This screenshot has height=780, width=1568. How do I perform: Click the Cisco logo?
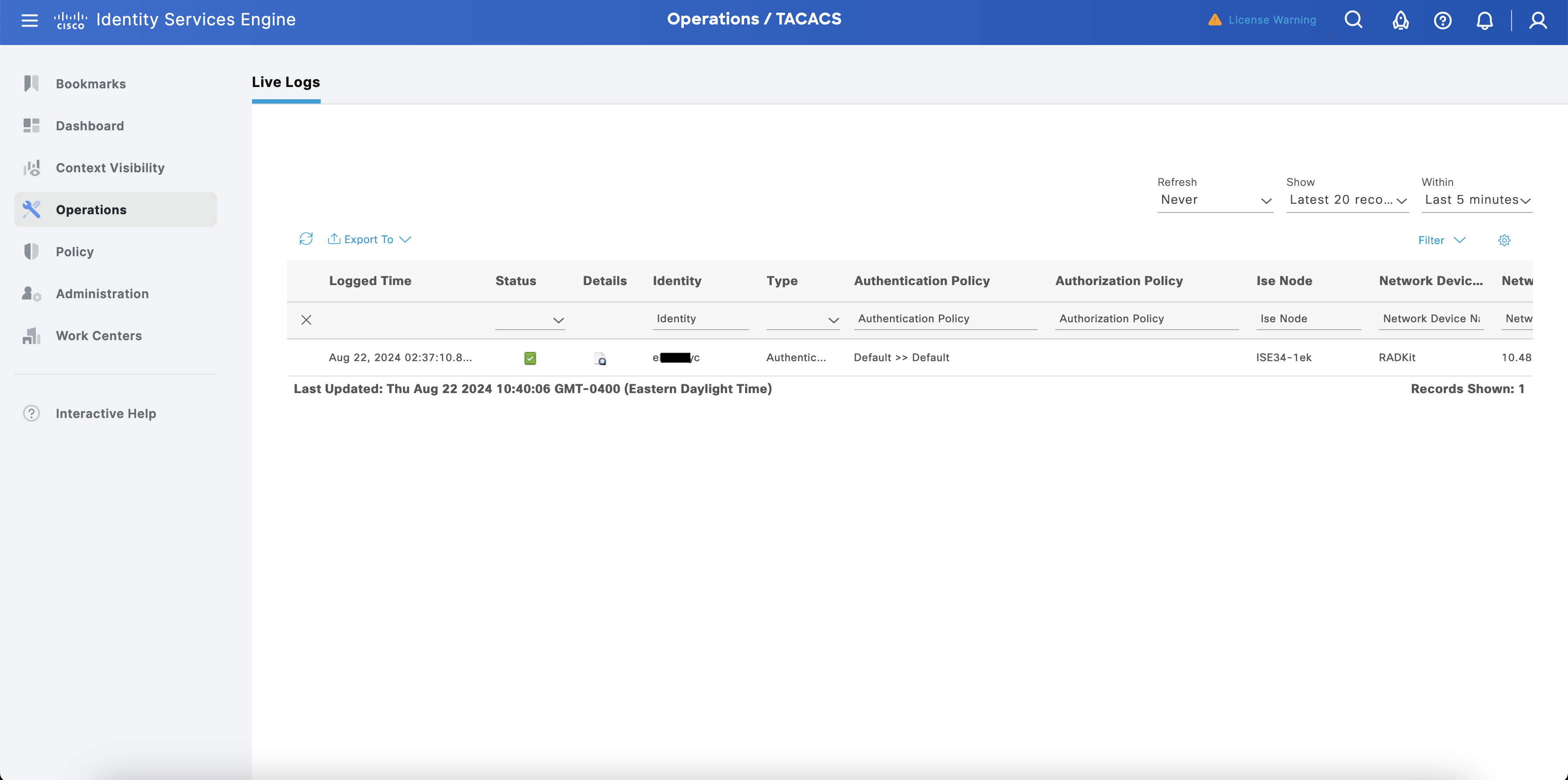70,21
